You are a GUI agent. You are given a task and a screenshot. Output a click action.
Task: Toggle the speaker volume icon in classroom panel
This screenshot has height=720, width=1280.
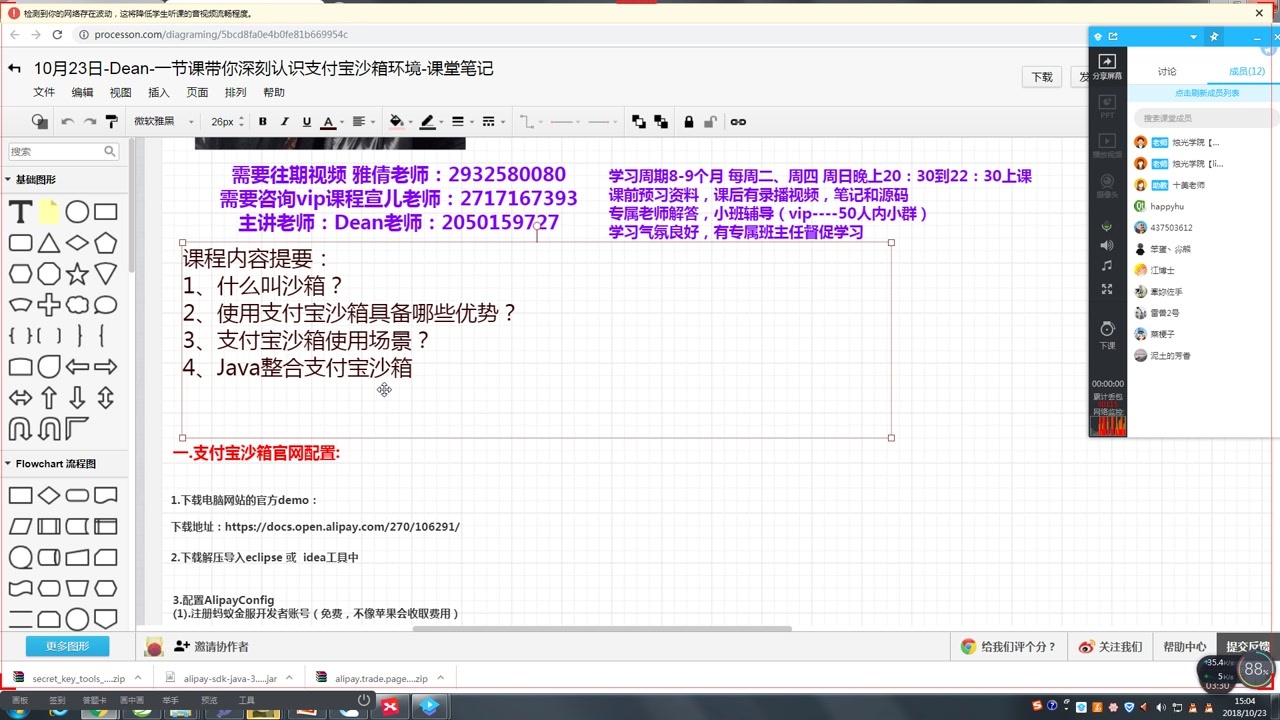[1107, 245]
